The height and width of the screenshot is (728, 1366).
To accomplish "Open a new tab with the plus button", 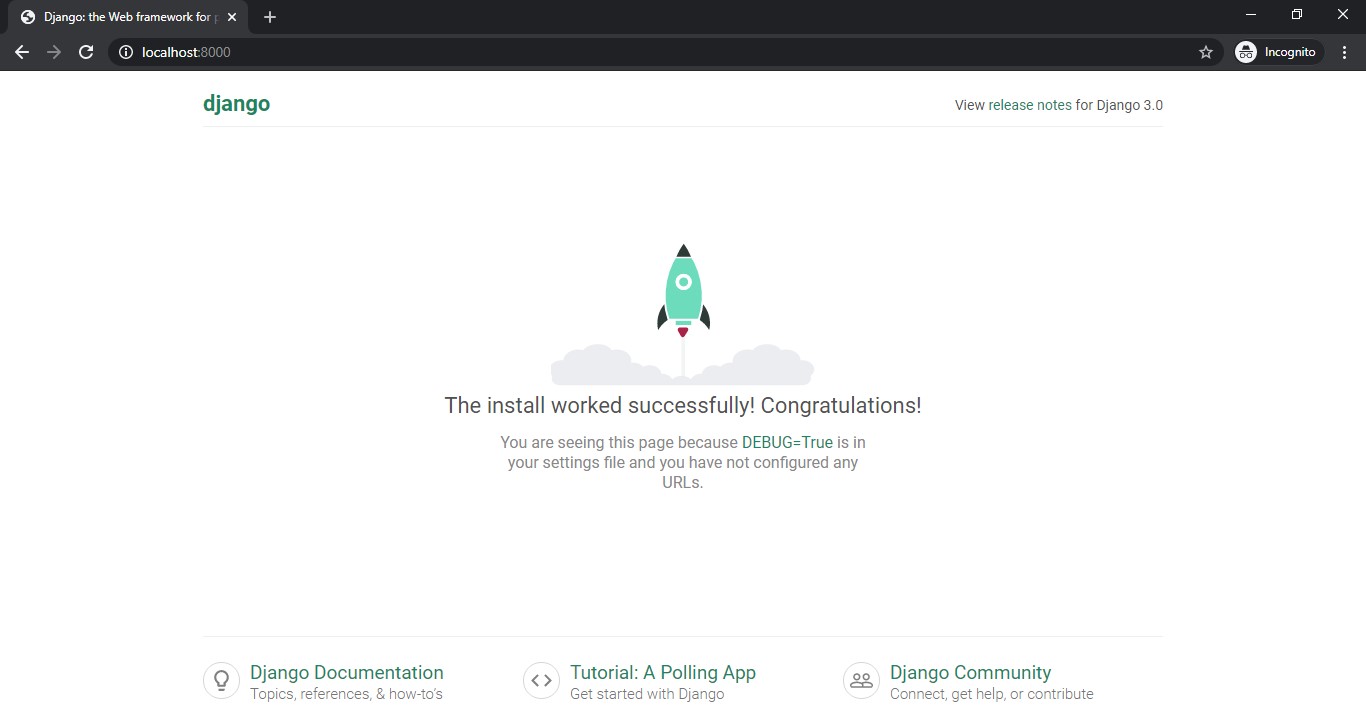I will [270, 17].
